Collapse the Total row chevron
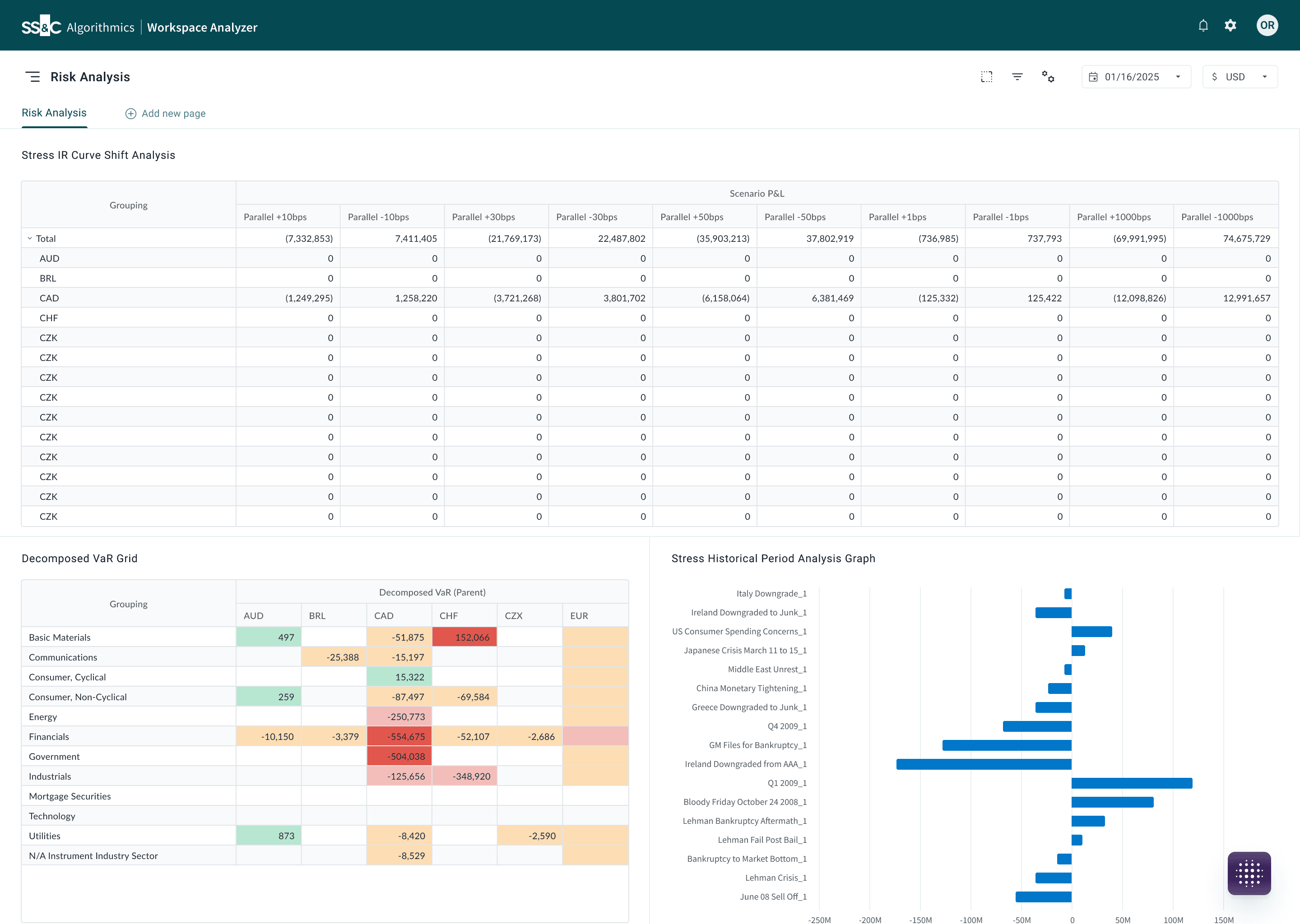 pos(30,238)
